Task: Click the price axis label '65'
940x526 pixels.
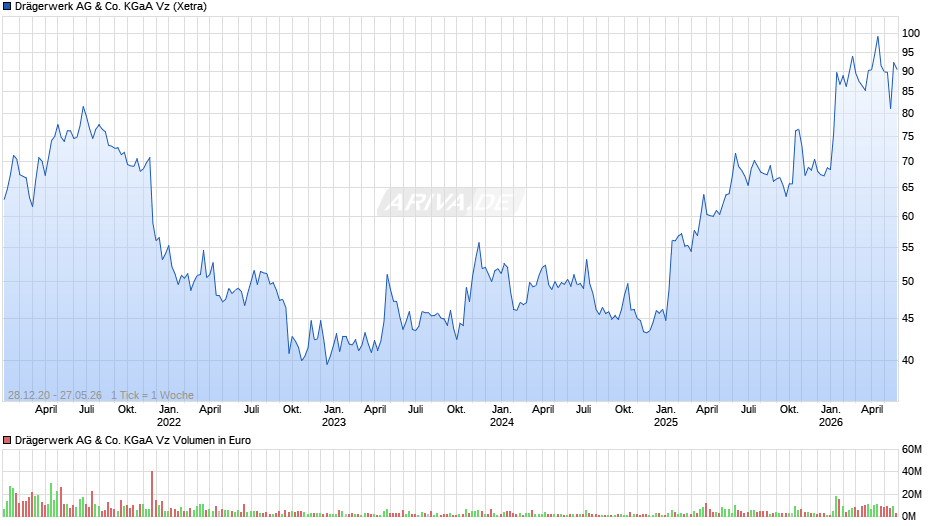Action: coord(908,188)
